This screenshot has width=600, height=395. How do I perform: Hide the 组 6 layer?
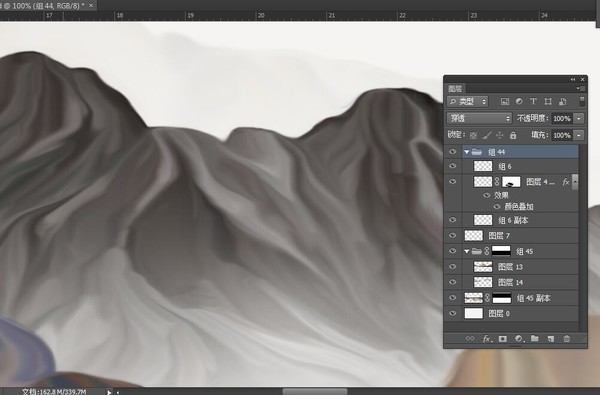click(453, 166)
